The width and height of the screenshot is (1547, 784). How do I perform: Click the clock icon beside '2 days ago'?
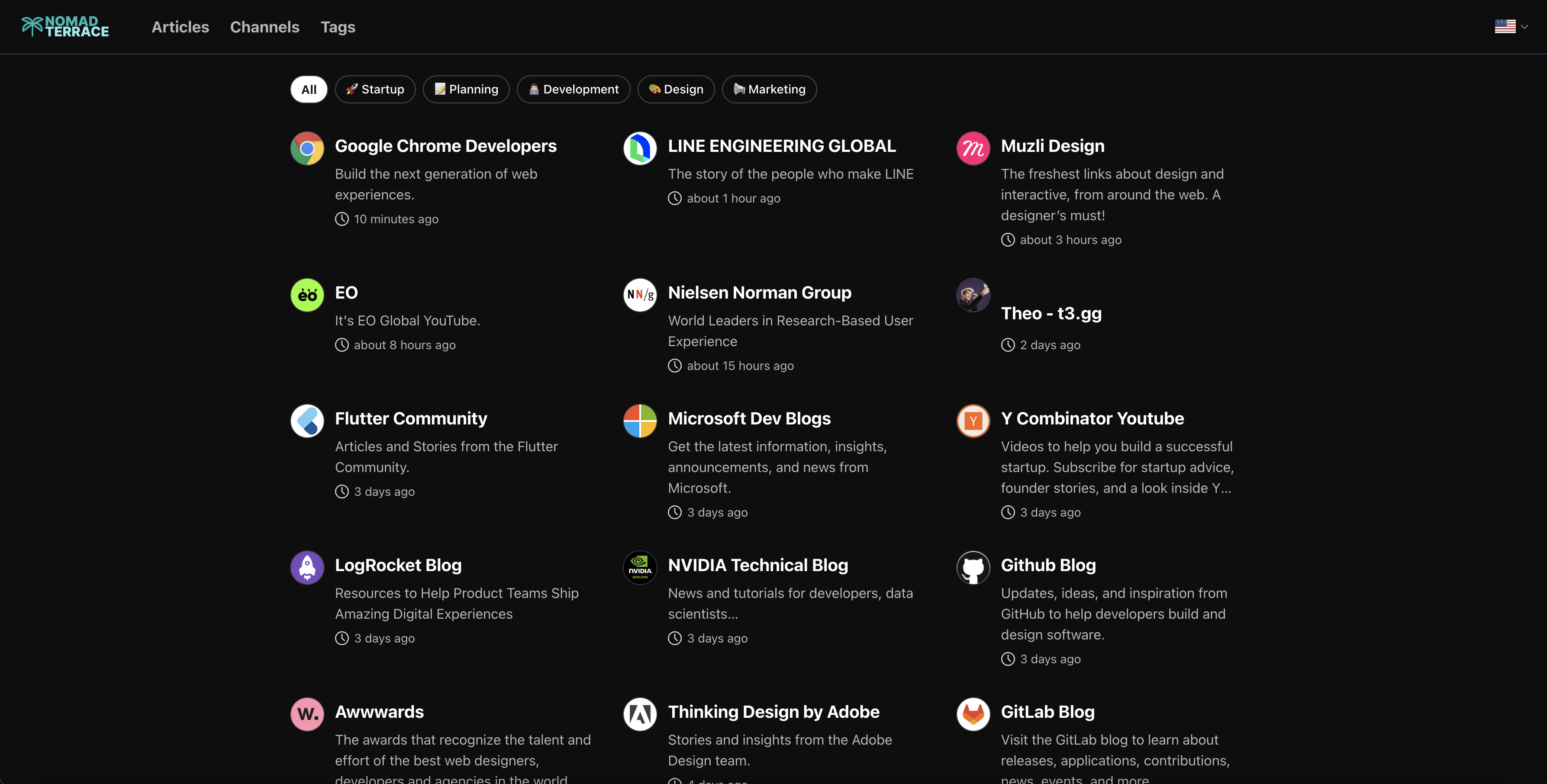pyautogui.click(x=1008, y=345)
